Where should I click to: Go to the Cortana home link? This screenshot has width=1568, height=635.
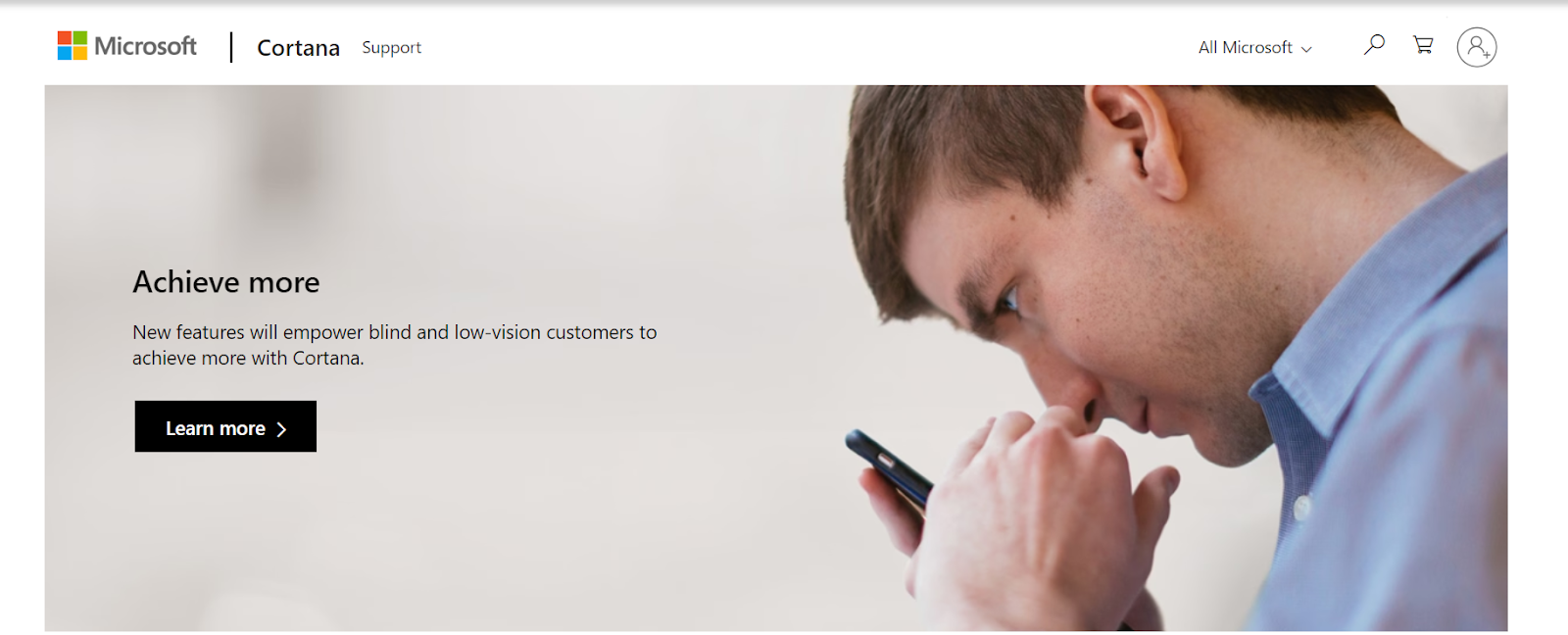(x=298, y=47)
